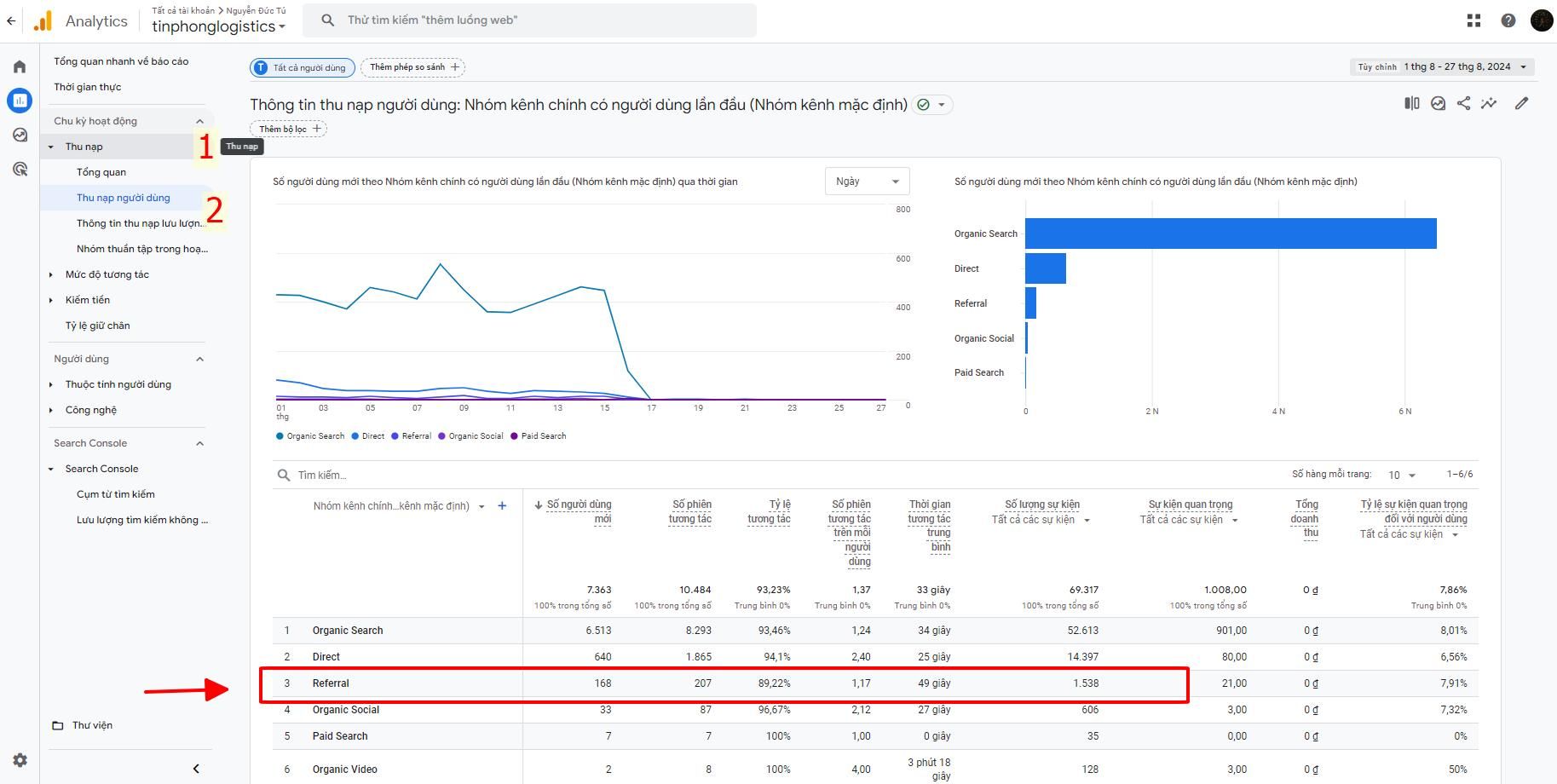Open the rows per page dropdown showing 10
This screenshot has width=1557, height=784.
pyautogui.click(x=1402, y=475)
